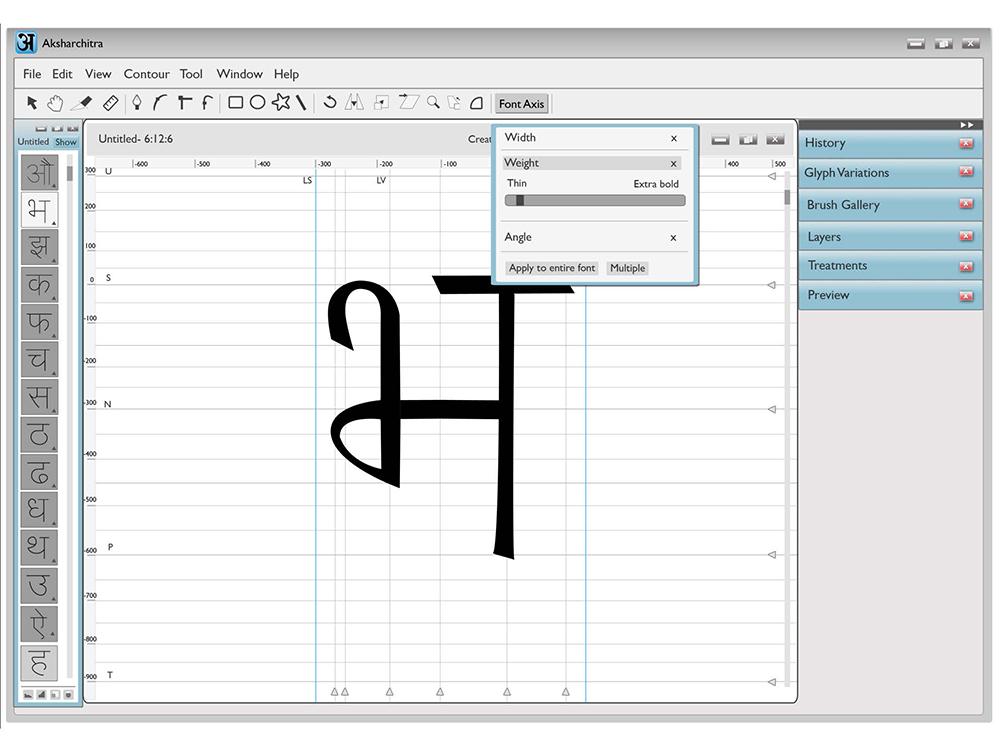Viewport: 1000px width, 750px height.
Task: Collapse right panels with double arrow
Action: pyautogui.click(x=967, y=124)
